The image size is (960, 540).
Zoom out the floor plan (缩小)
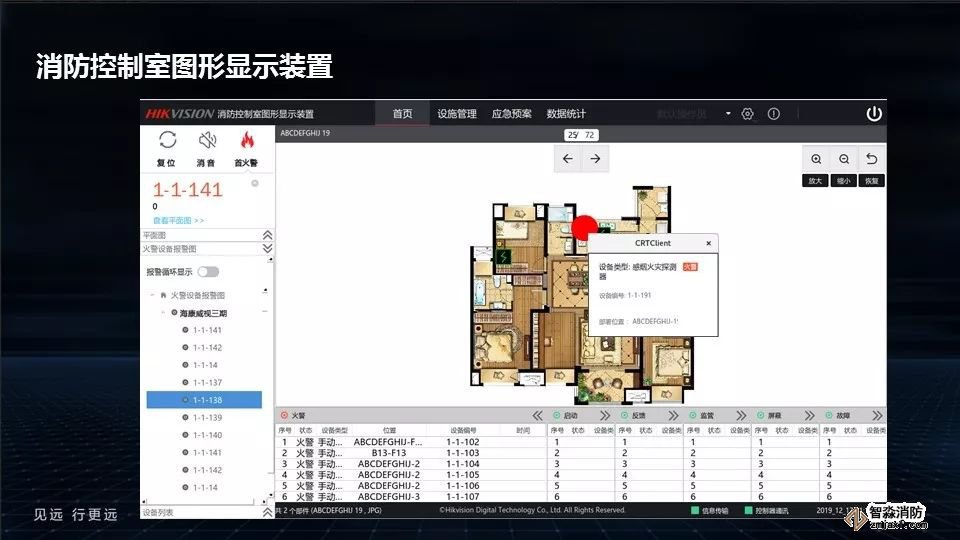click(x=844, y=159)
